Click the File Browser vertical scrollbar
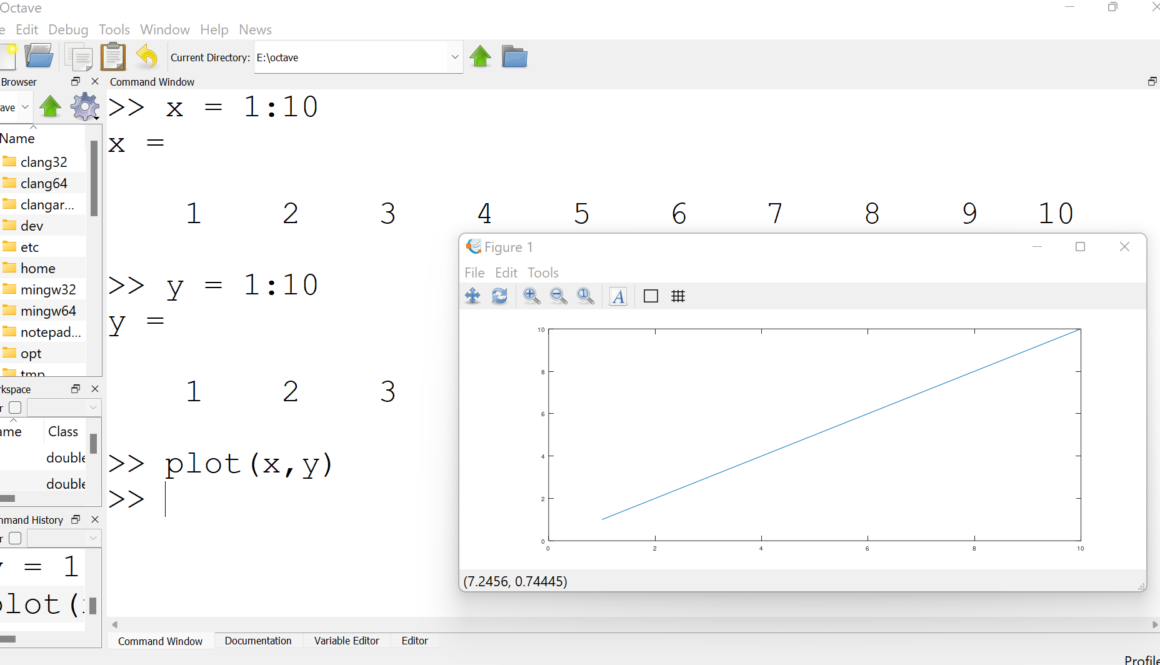The height and width of the screenshot is (665, 1160). (94, 179)
